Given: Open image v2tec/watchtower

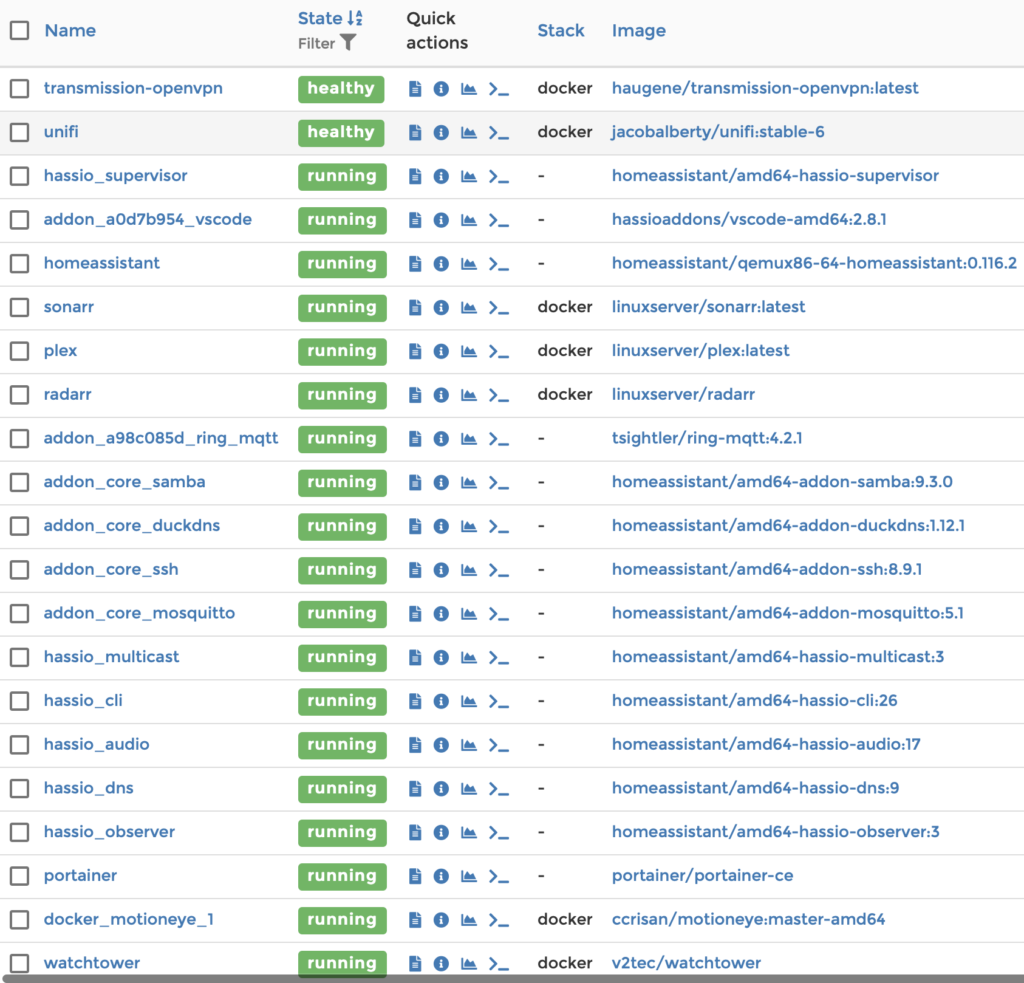Looking at the screenshot, I should [x=686, y=963].
